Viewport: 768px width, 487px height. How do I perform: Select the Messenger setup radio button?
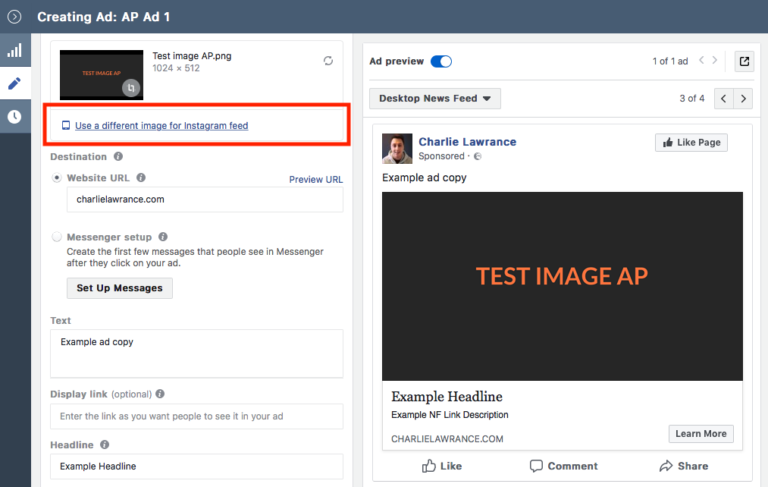pyautogui.click(x=57, y=237)
